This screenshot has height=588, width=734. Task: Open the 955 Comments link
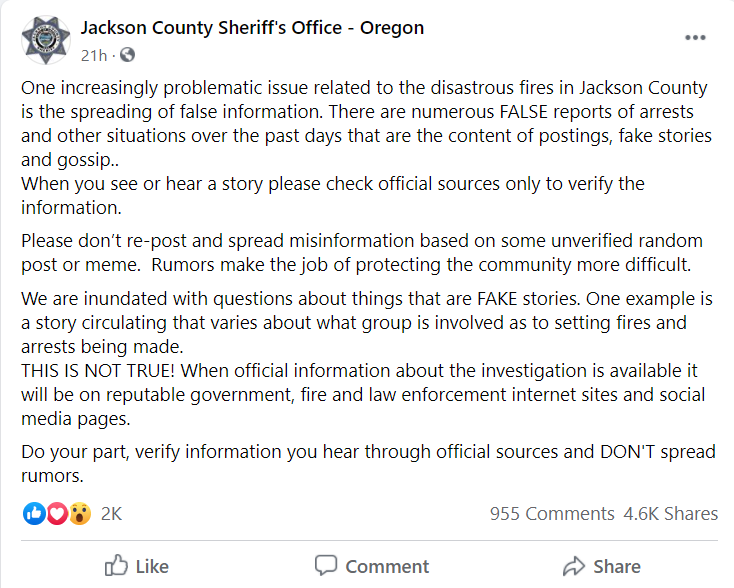coord(552,514)
